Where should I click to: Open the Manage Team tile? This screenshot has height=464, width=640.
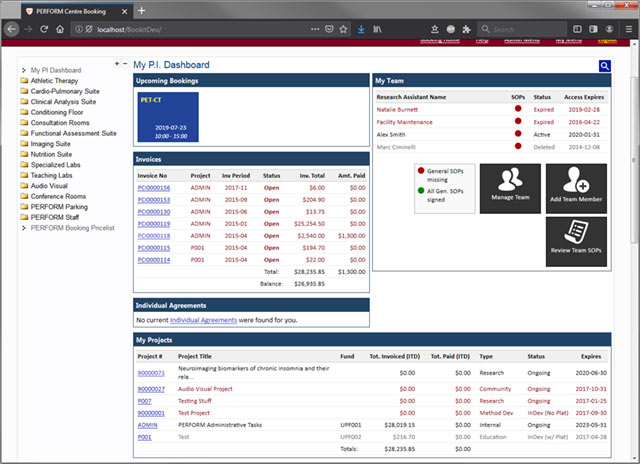(509, 188)
